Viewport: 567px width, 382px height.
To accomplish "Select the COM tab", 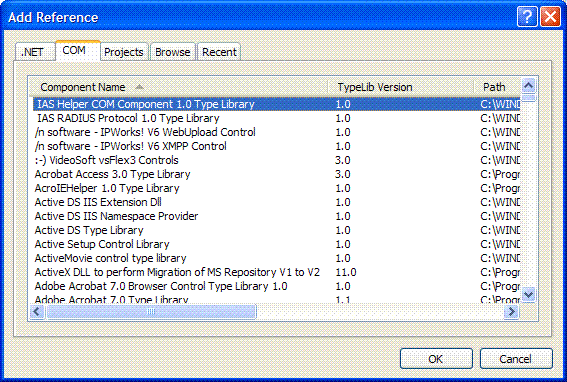I will 77,50.
